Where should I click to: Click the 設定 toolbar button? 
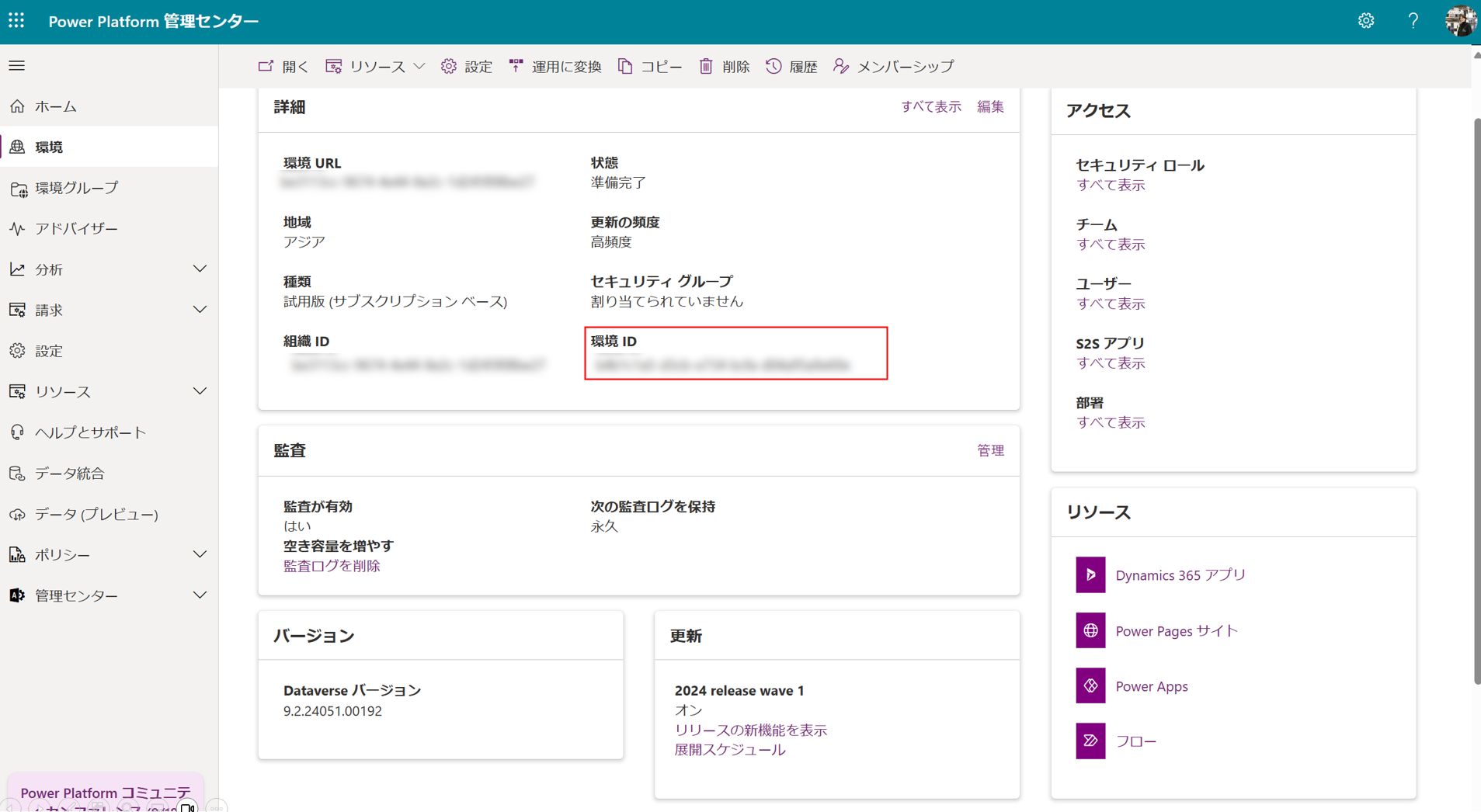coord(467,66)
